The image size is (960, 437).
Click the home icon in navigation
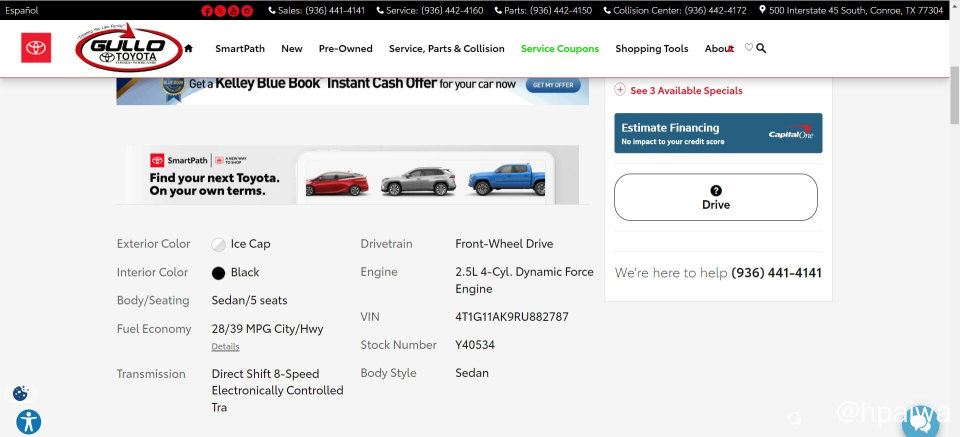point(188,48)
